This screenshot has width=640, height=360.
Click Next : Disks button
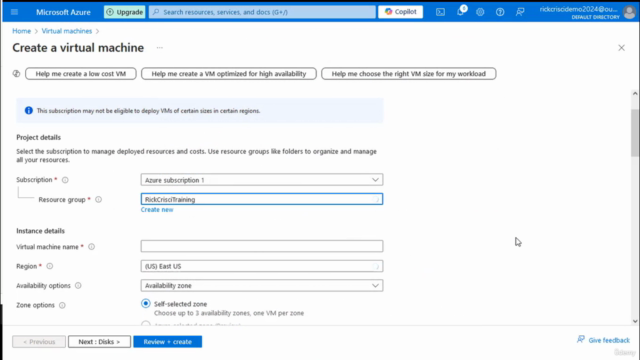(99, 342)
